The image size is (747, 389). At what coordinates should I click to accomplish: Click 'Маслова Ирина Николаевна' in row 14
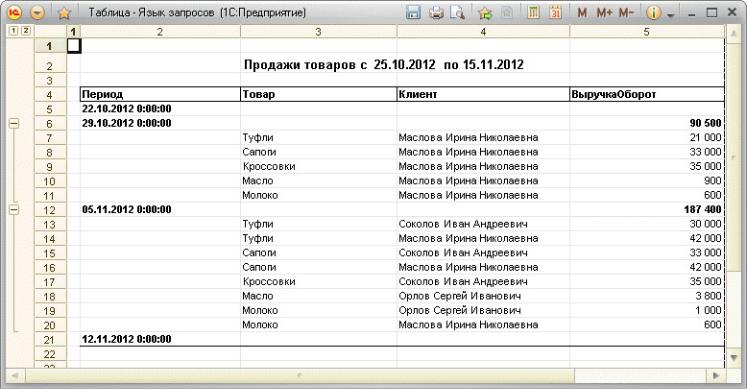[468, 238]
